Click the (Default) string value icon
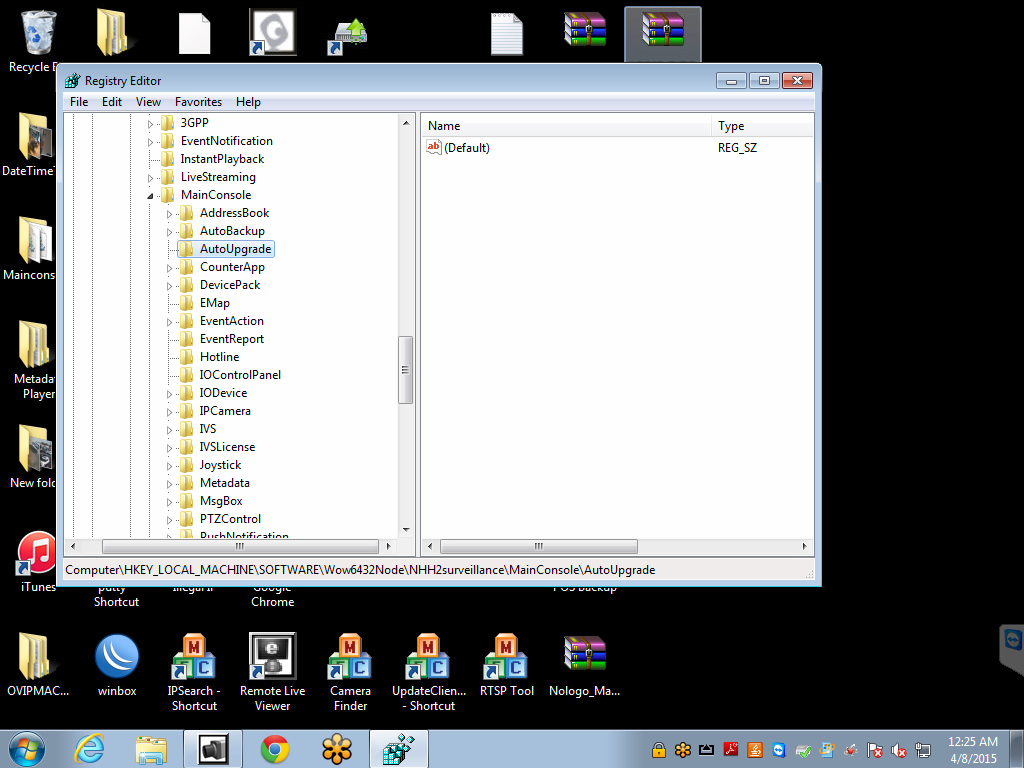 434,147
